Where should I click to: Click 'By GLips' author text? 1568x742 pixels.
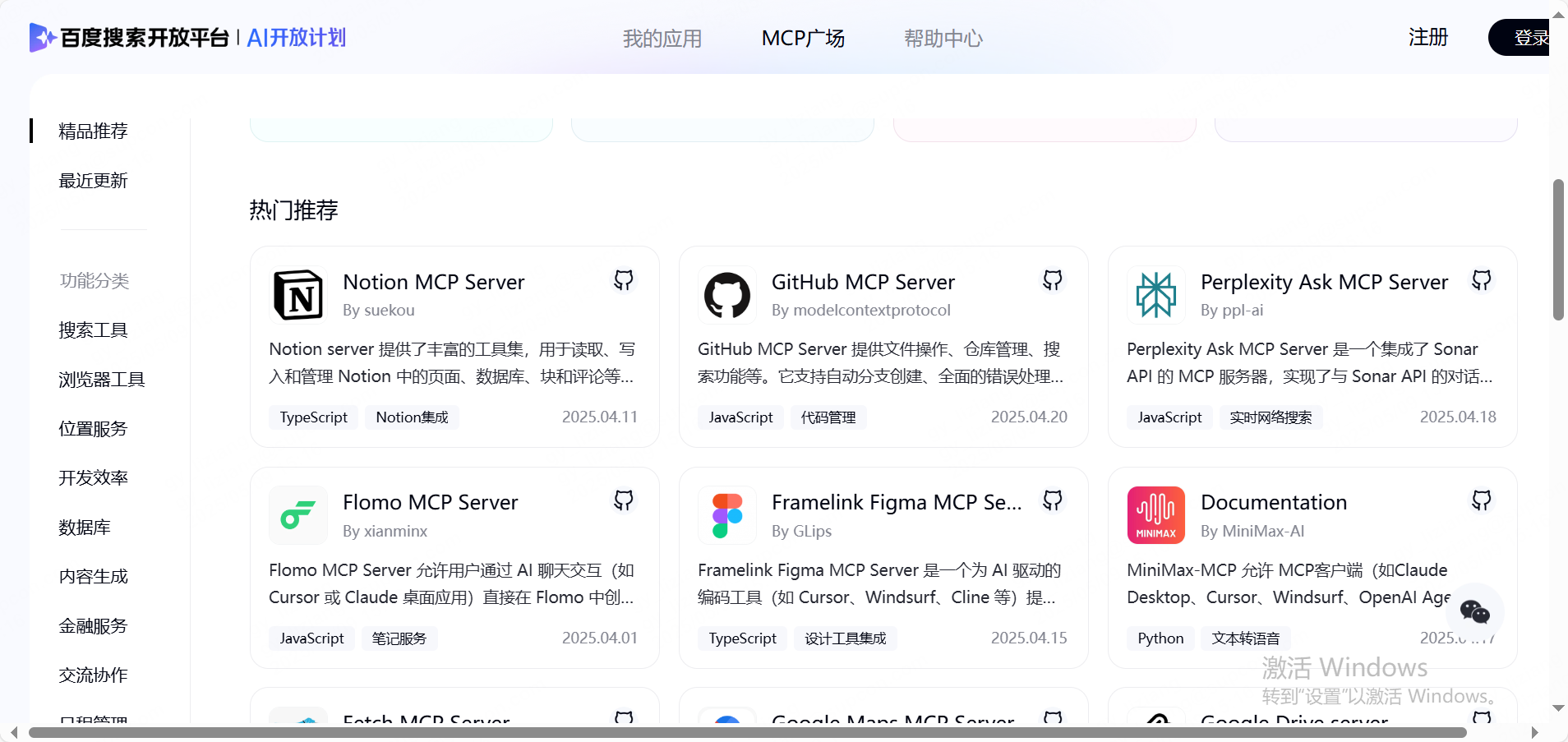coord(802,532)
